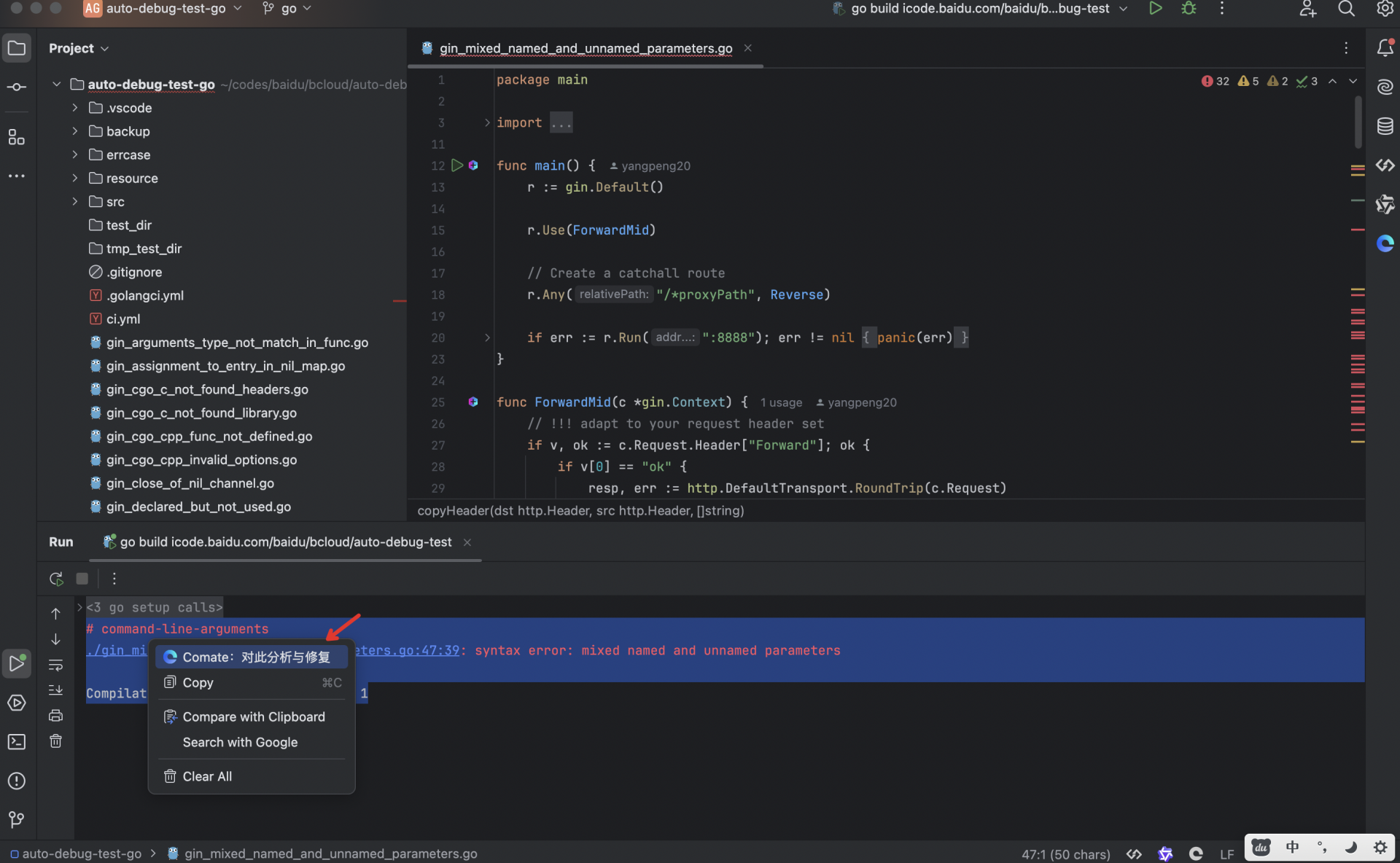Open the Run tool window in left sidebar

point(17,663)
